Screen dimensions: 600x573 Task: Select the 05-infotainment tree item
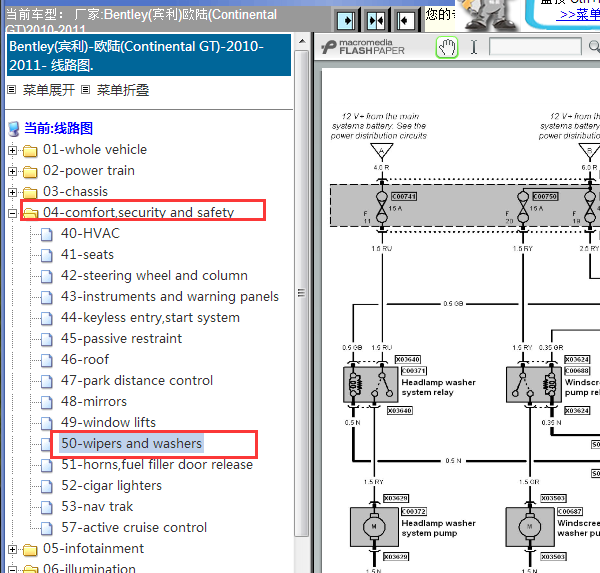coord(93,549)
